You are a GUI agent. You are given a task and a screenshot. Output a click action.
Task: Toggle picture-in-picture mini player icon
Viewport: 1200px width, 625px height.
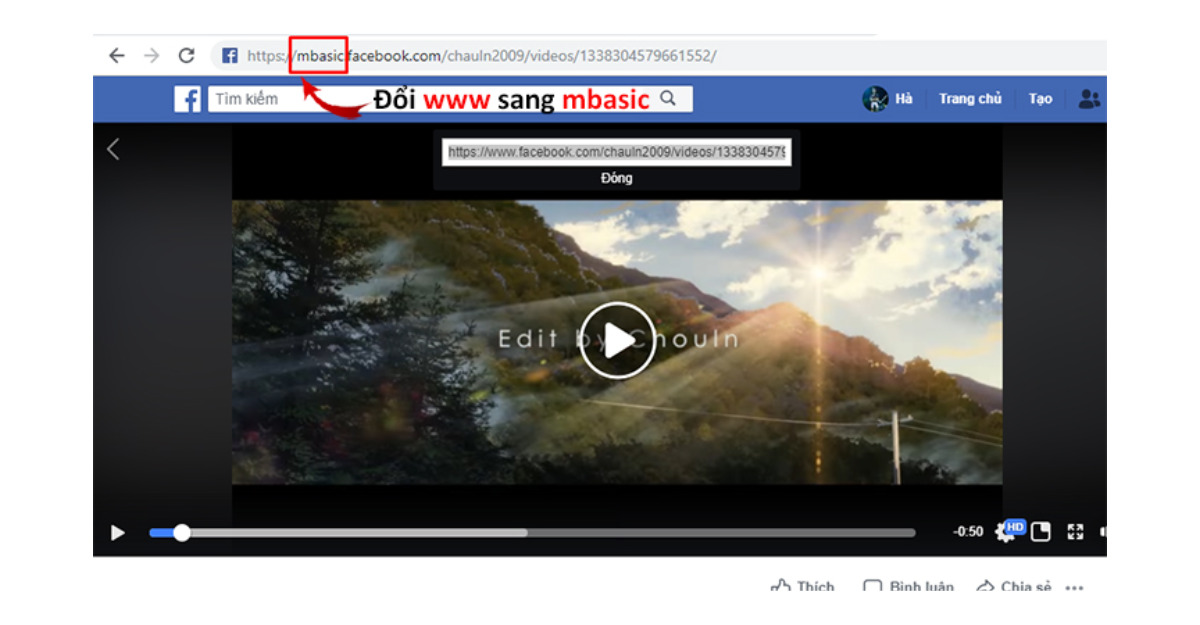click(x=1041, y=532)
